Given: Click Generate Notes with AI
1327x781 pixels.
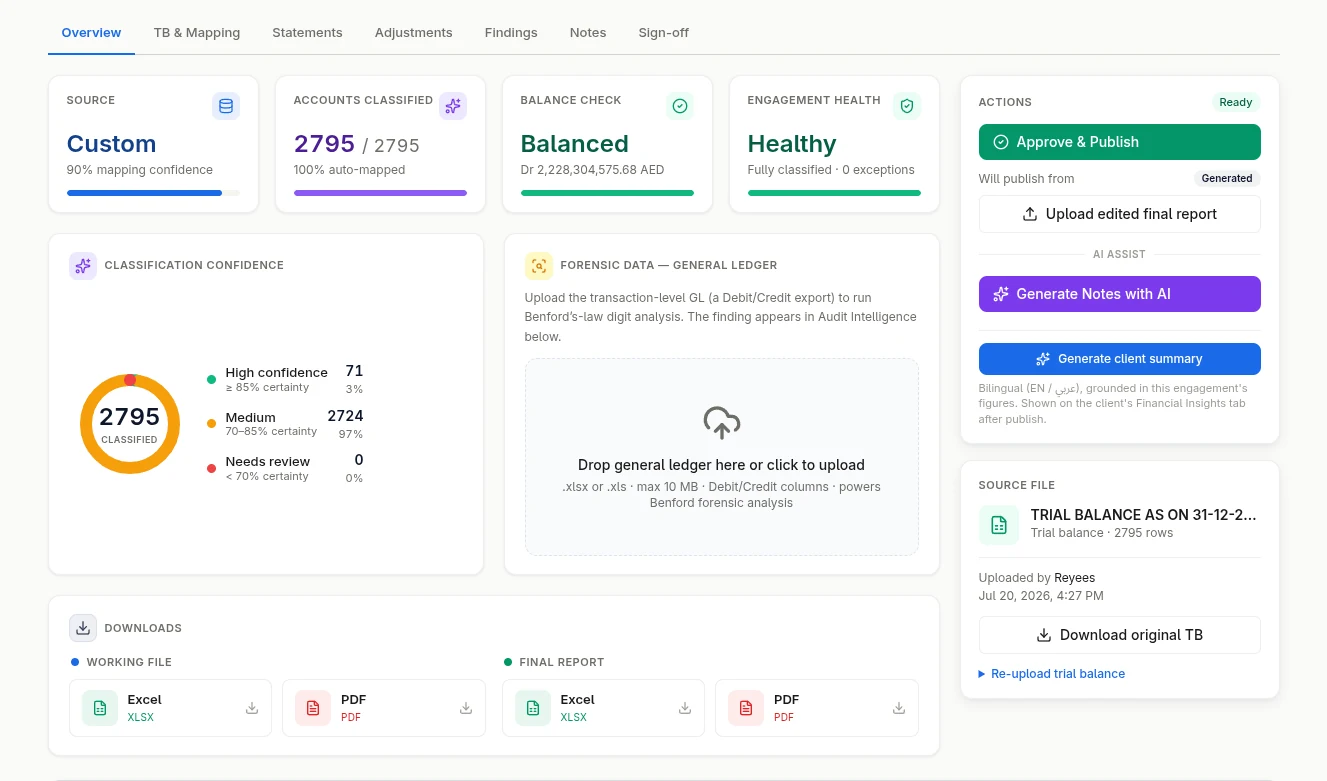Looking at the screenshot, I should pyautogui.click(x=1120, y=294).
